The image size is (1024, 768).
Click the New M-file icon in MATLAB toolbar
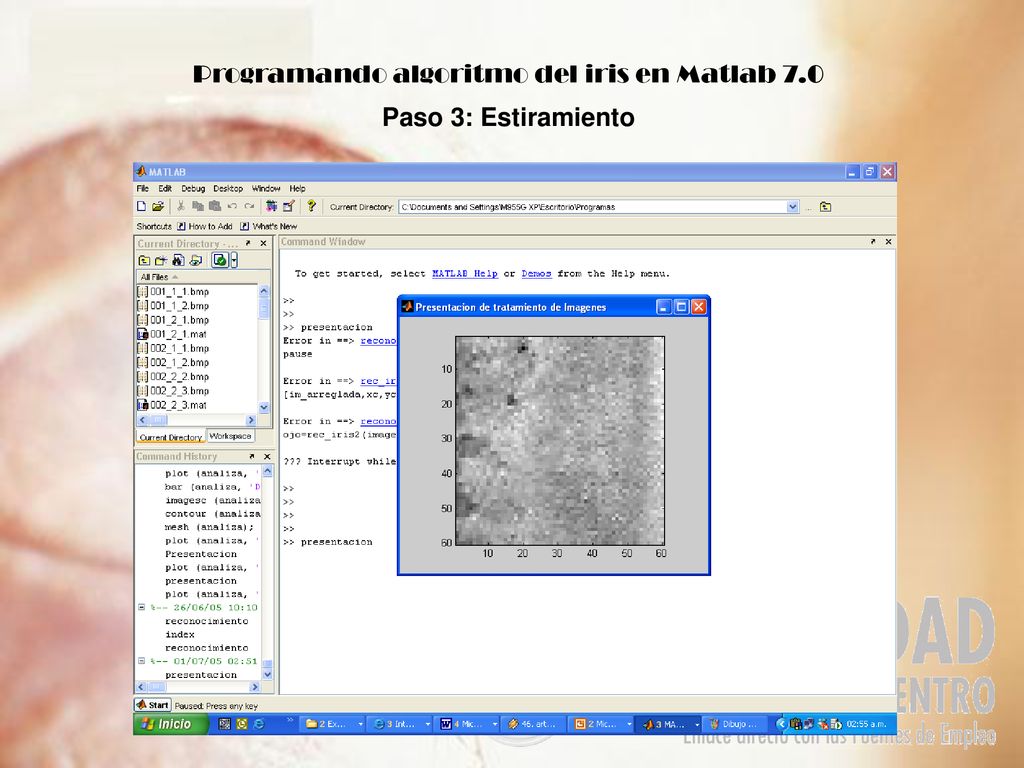tap(142, 206)
